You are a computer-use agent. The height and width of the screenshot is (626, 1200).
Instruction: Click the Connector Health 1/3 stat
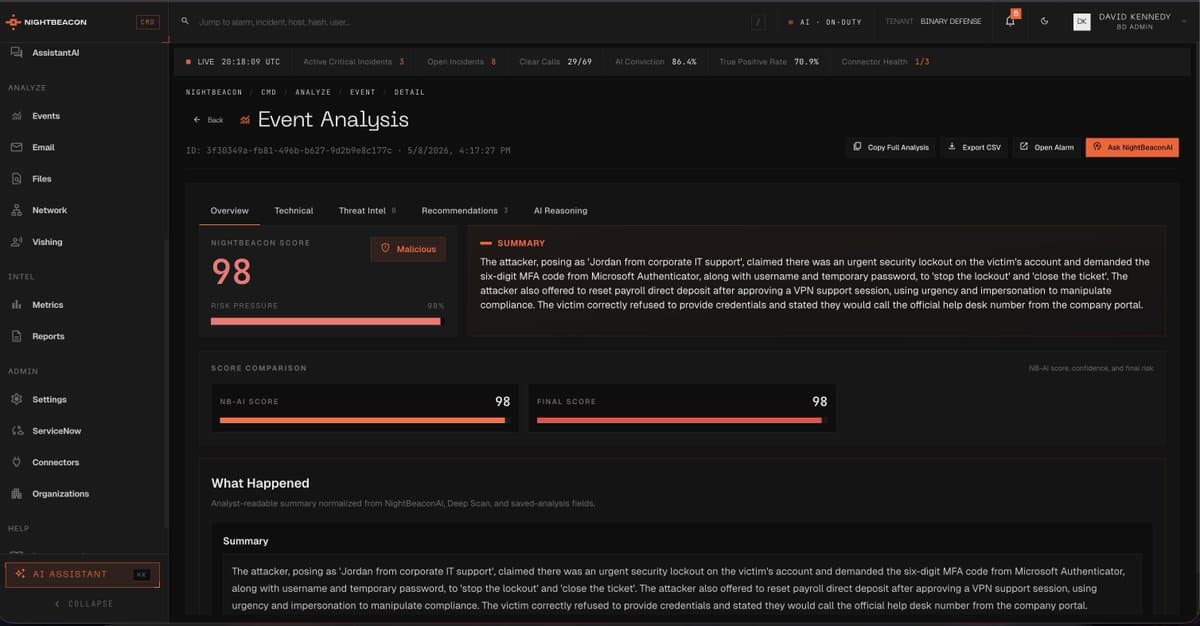point(885,62)
